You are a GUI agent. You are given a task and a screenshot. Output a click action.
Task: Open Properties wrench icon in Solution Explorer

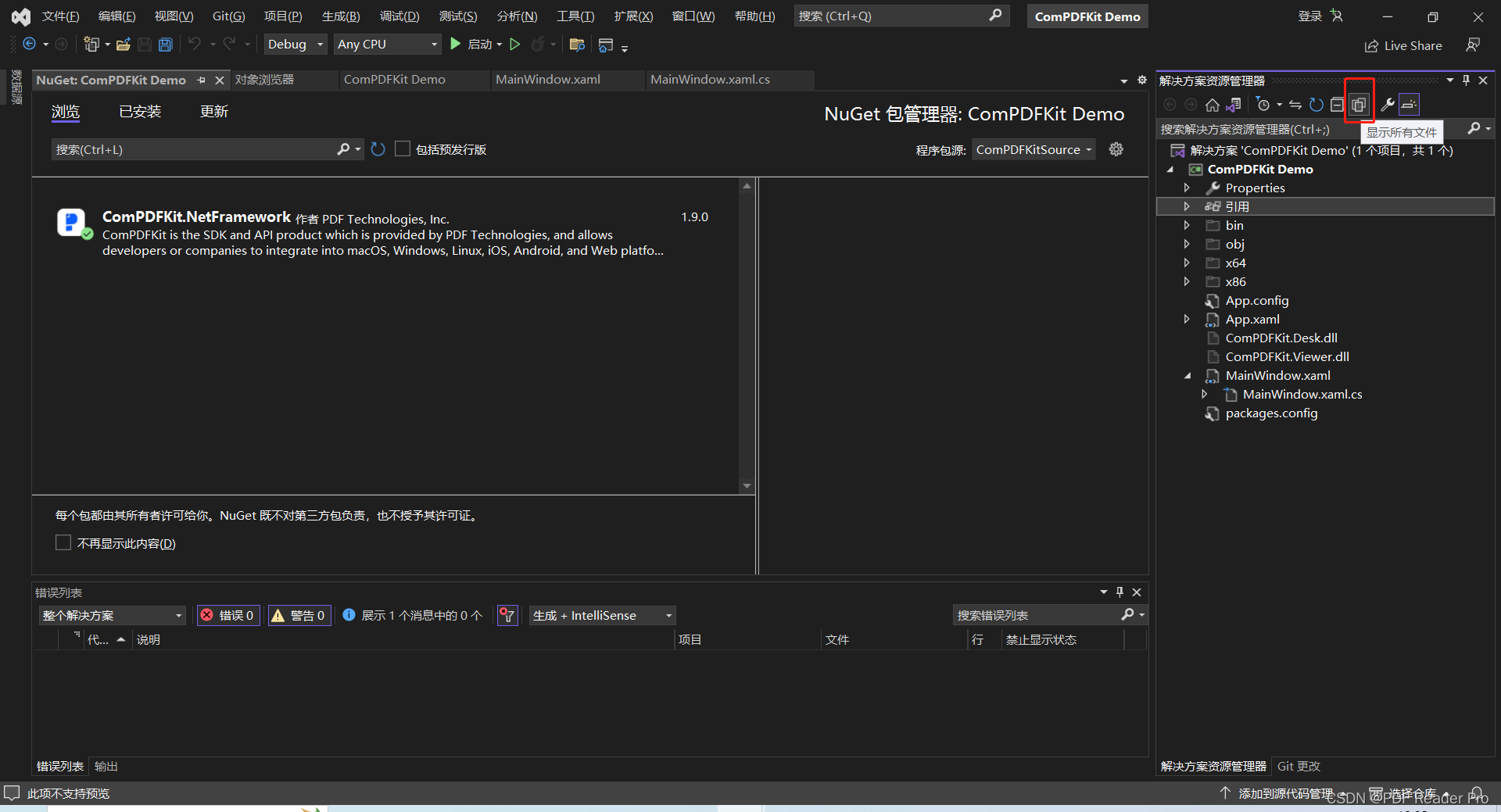1388,105
